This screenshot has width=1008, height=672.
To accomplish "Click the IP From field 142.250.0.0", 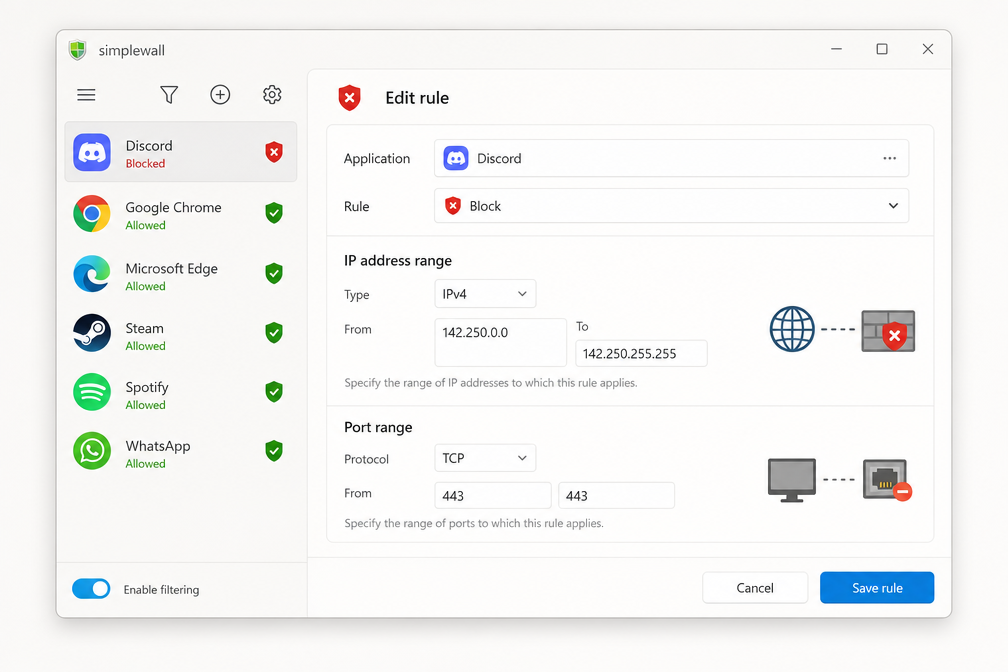I will point(500,342).
